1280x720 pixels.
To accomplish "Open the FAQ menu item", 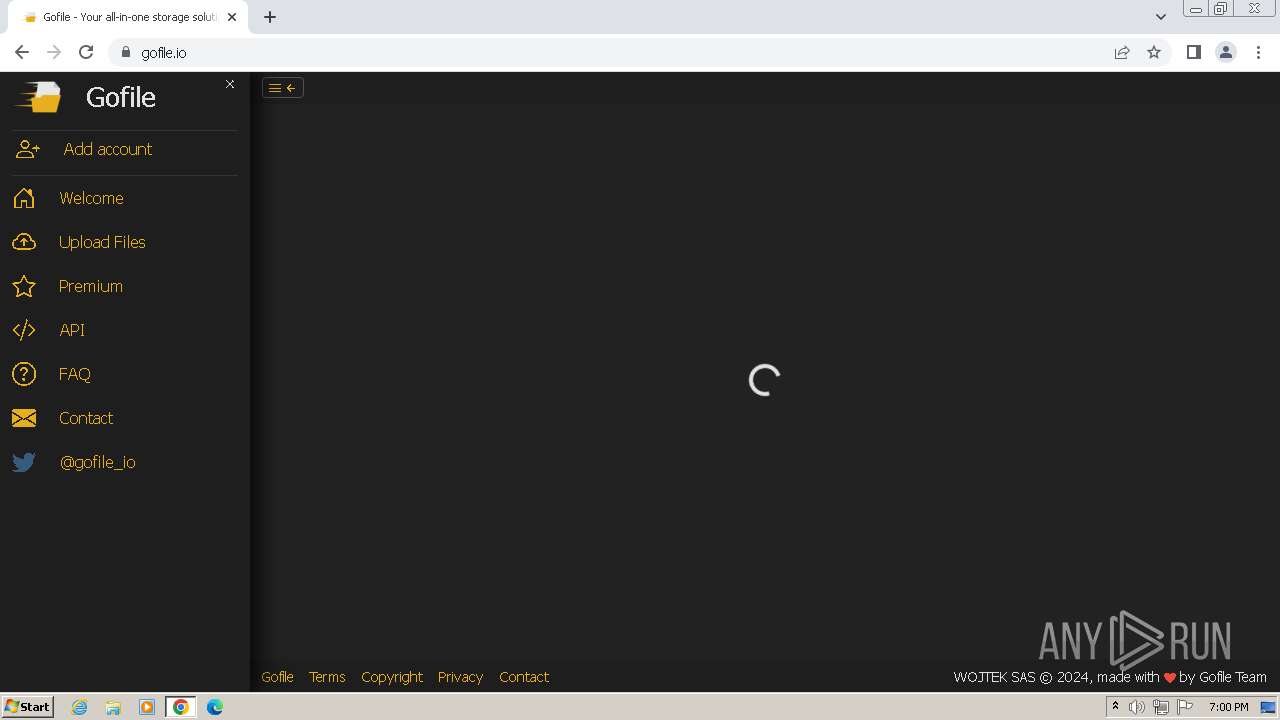I will click(x=75, y=374).
